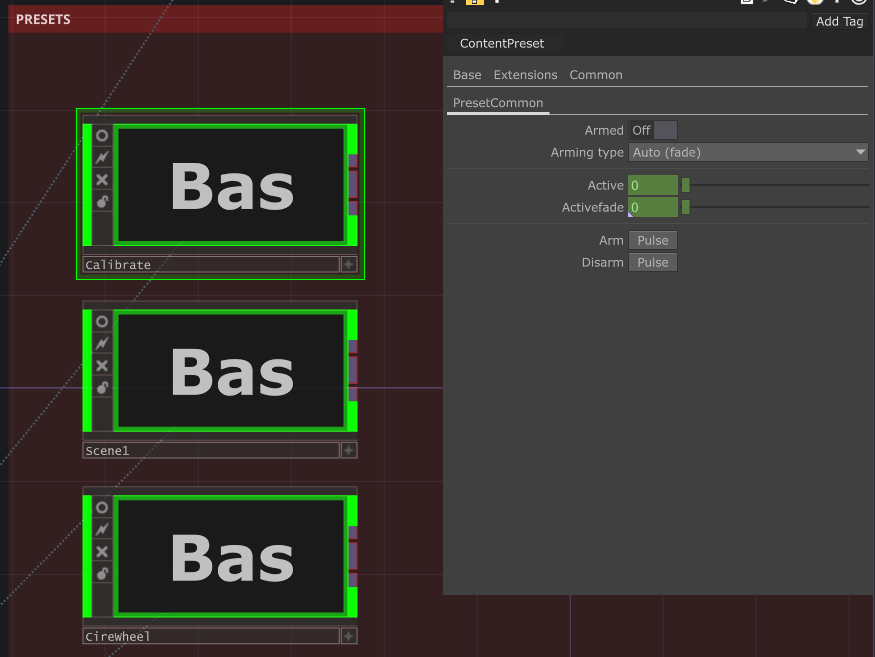Toggle viewer flag on Calibrate node
The height and width of the screenshot is (657, 875).
[x=102, y=136]
